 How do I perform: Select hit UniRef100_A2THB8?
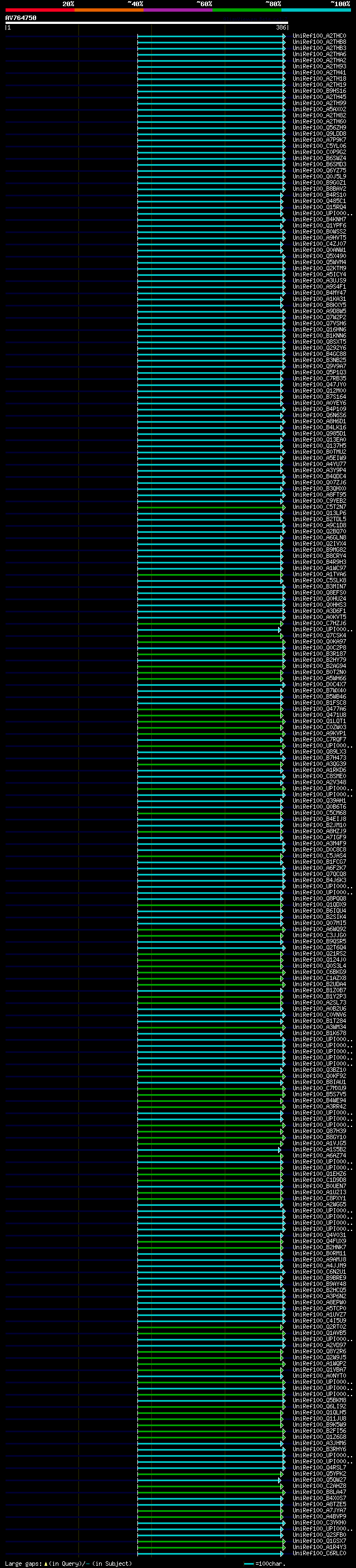pos(319,42)
